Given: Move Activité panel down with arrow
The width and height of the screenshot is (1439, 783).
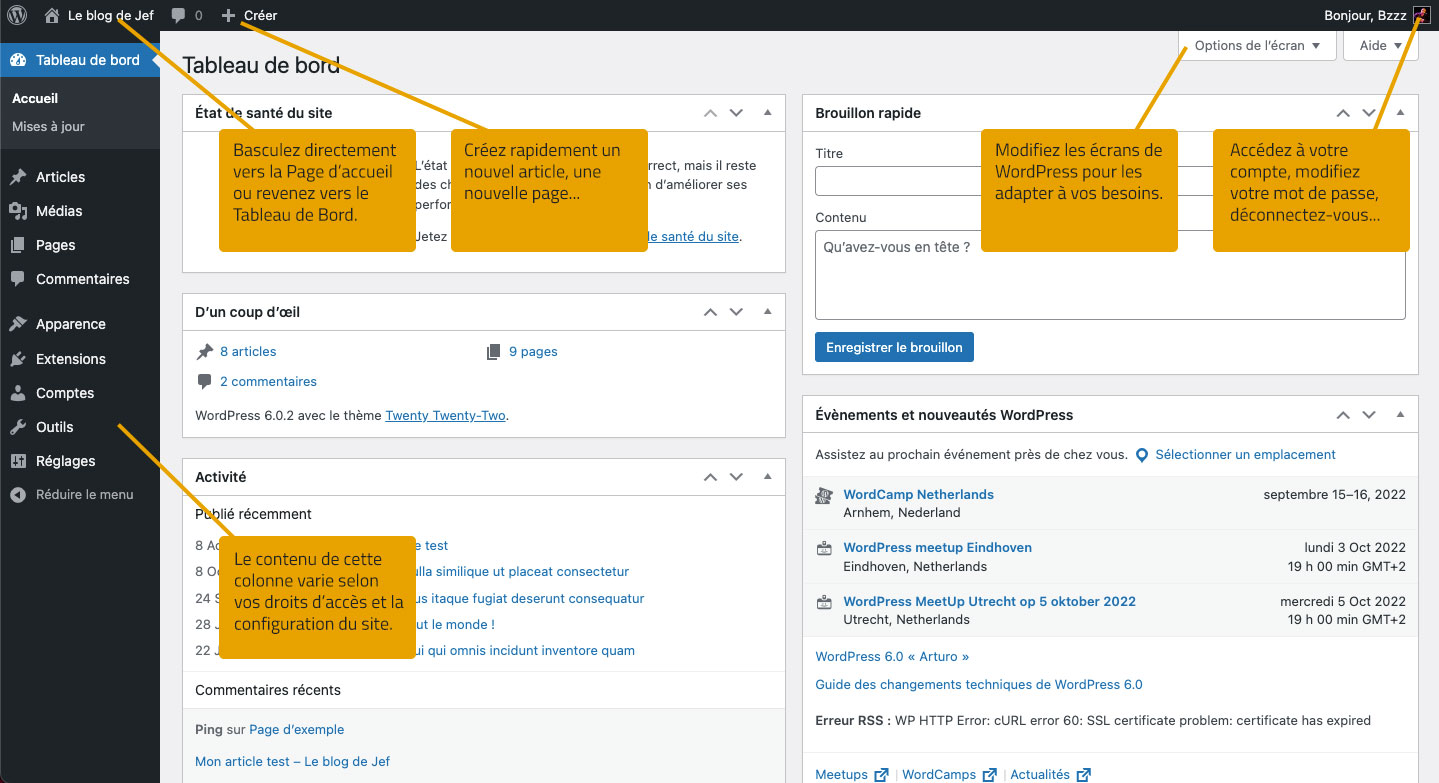Looking at the screenshot, I should point(736,477).
